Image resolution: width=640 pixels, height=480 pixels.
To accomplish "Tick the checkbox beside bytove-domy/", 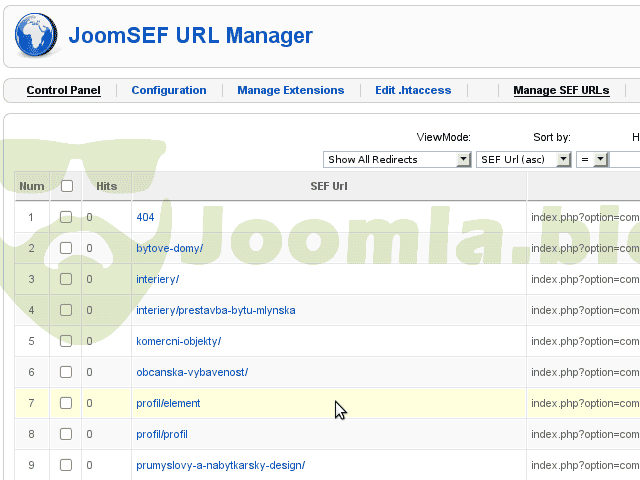I will point(66,248).
